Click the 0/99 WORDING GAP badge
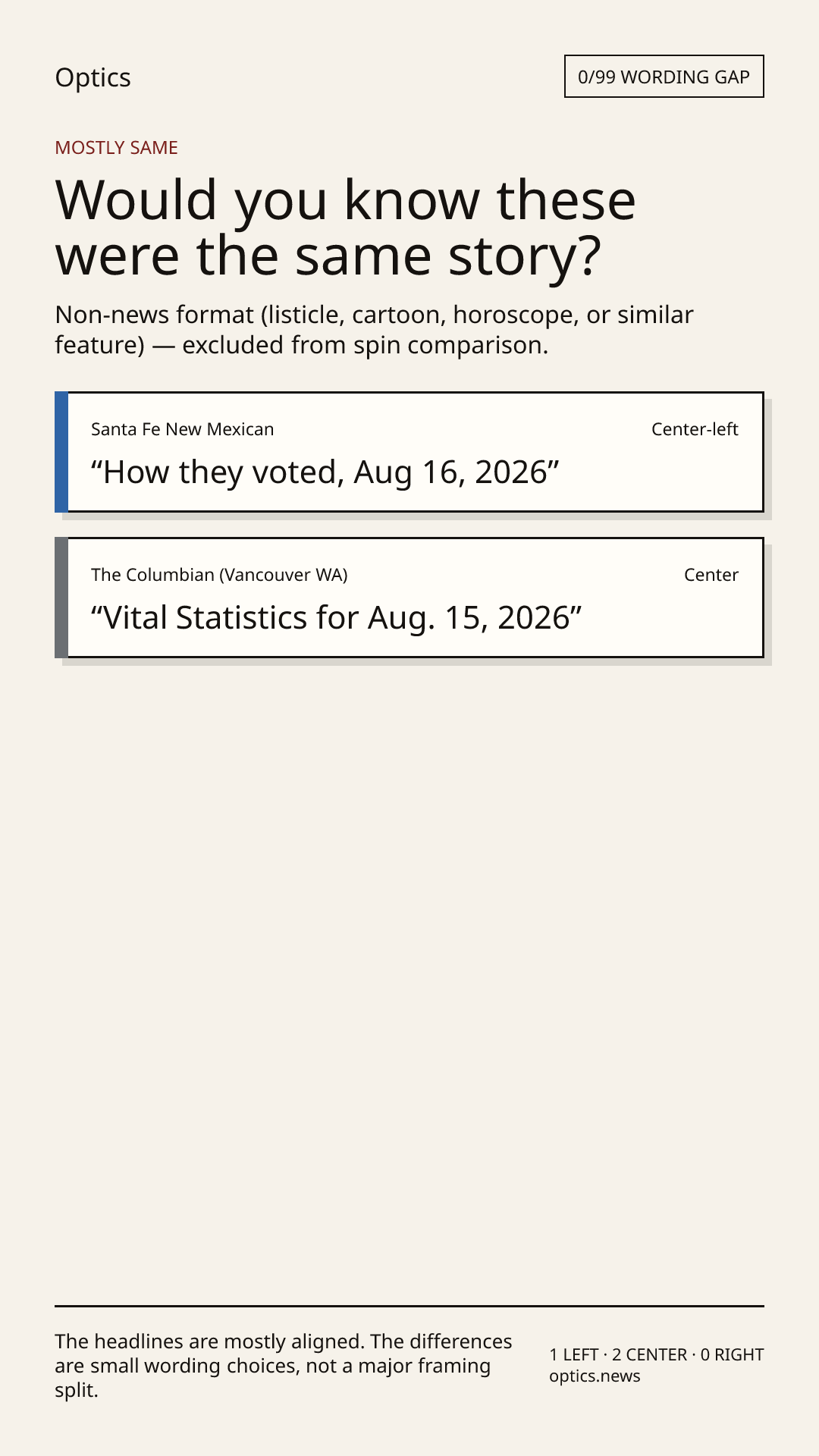 point(664,77)
